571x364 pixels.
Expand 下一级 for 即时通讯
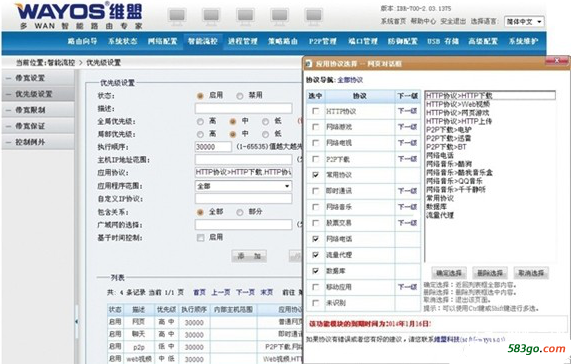407,191
